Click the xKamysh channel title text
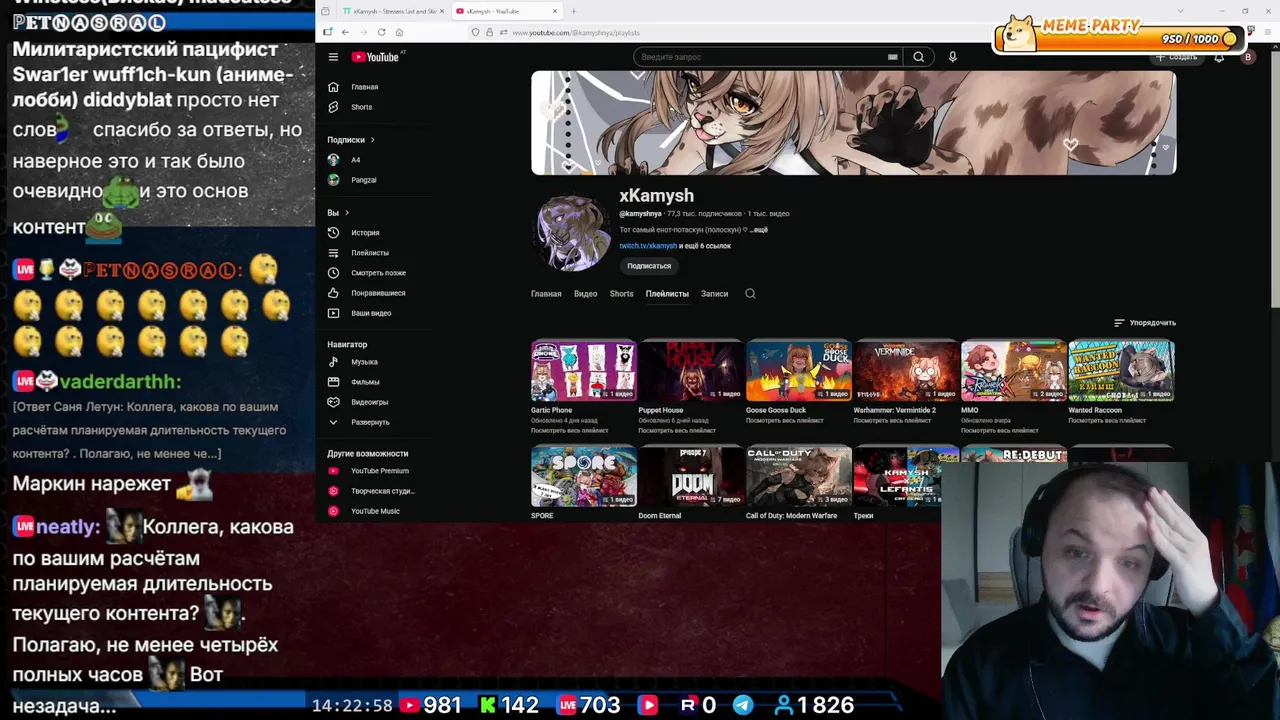This screenshot has width=1280, height=720. 656,196
